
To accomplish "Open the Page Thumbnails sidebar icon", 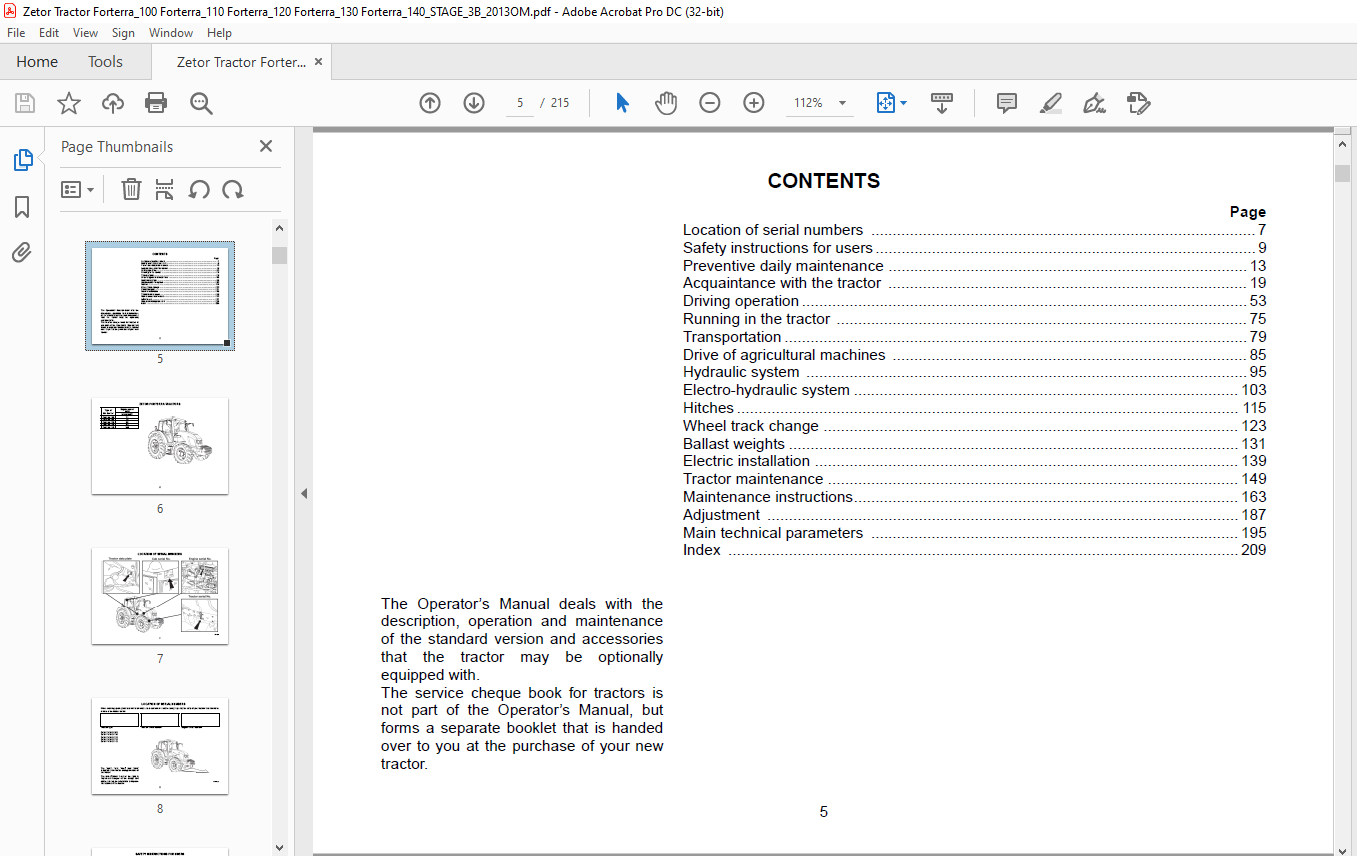I will [22, 160].
